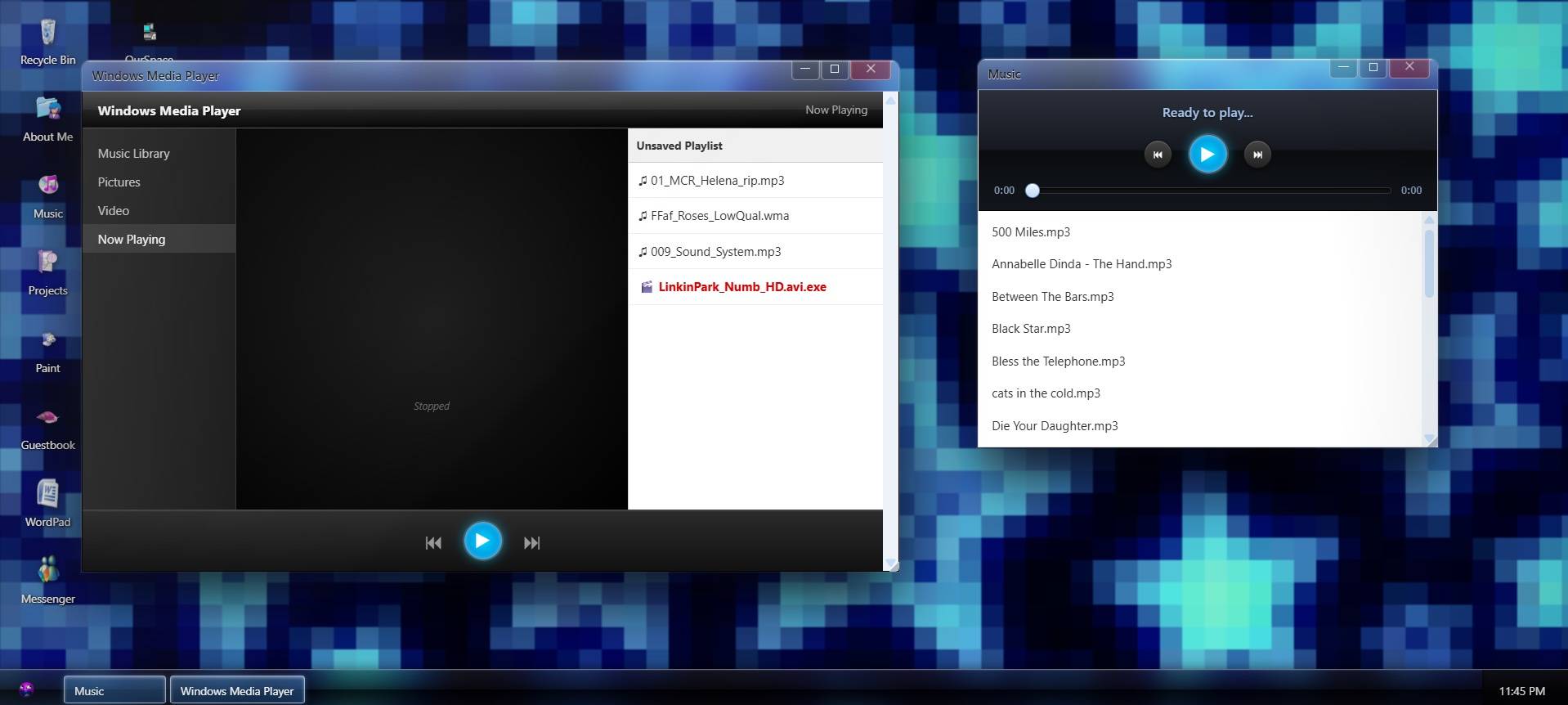The image size is (1568, 705).
Task: Minimize the Music window
Action: (1343, 68)
